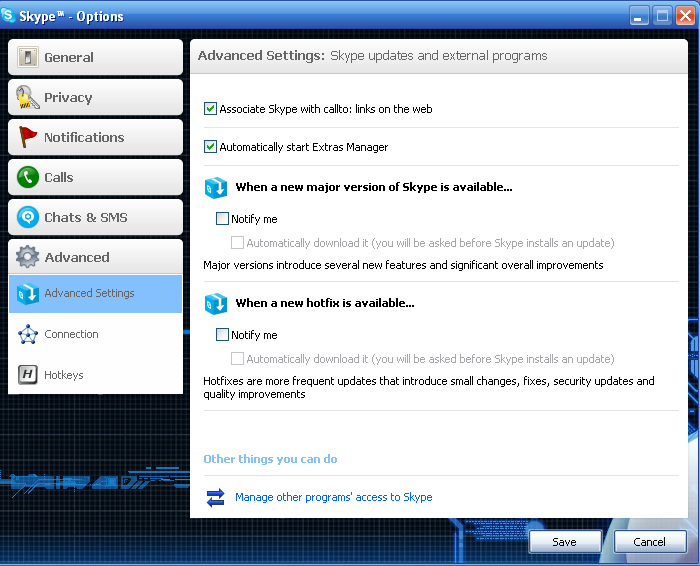Open the Chats & SMS section
This screenshot has width=700, height=566.
coord(96,217)
